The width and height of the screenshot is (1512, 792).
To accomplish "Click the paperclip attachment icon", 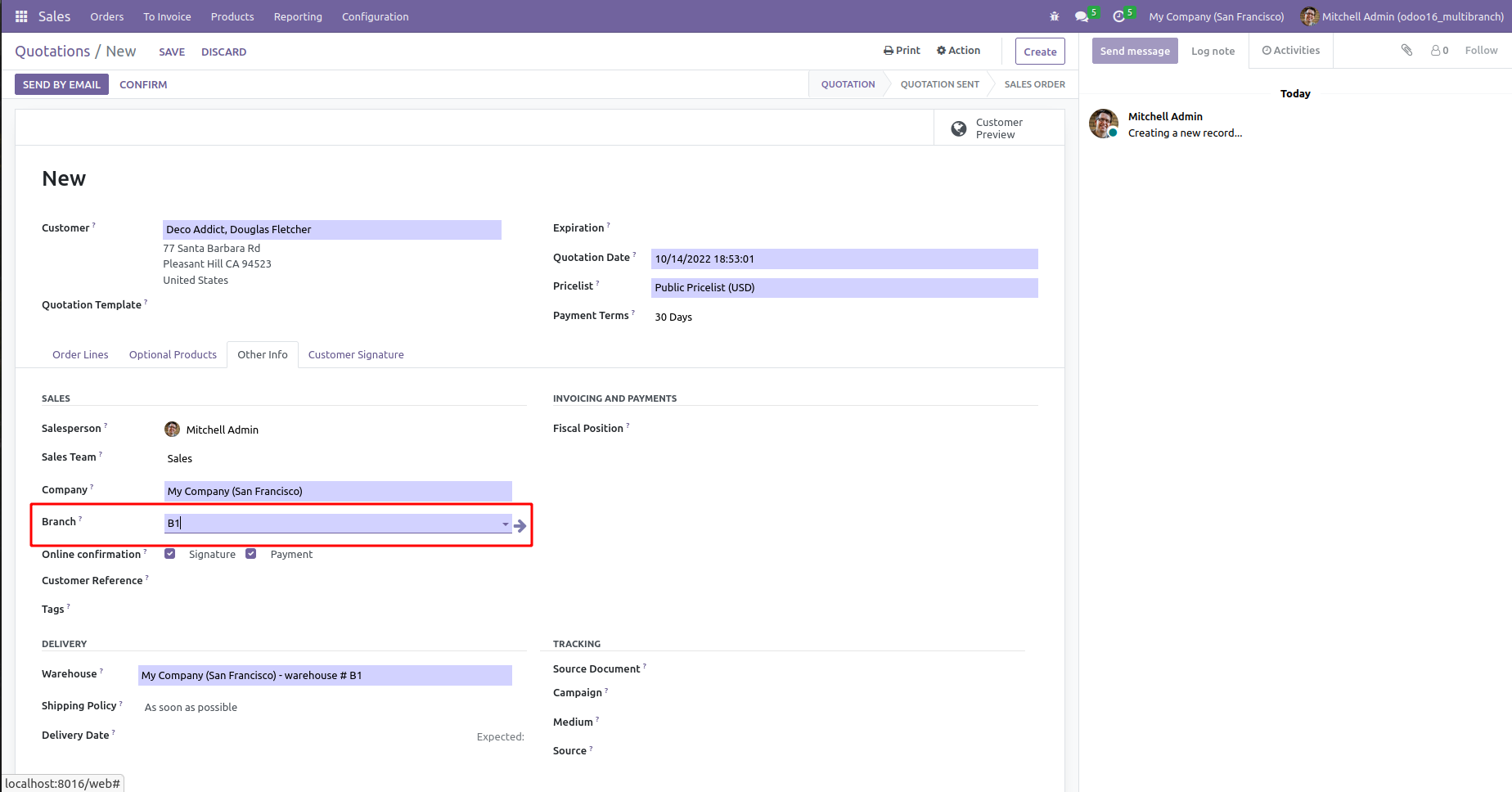I will (x=1406, y=51).
